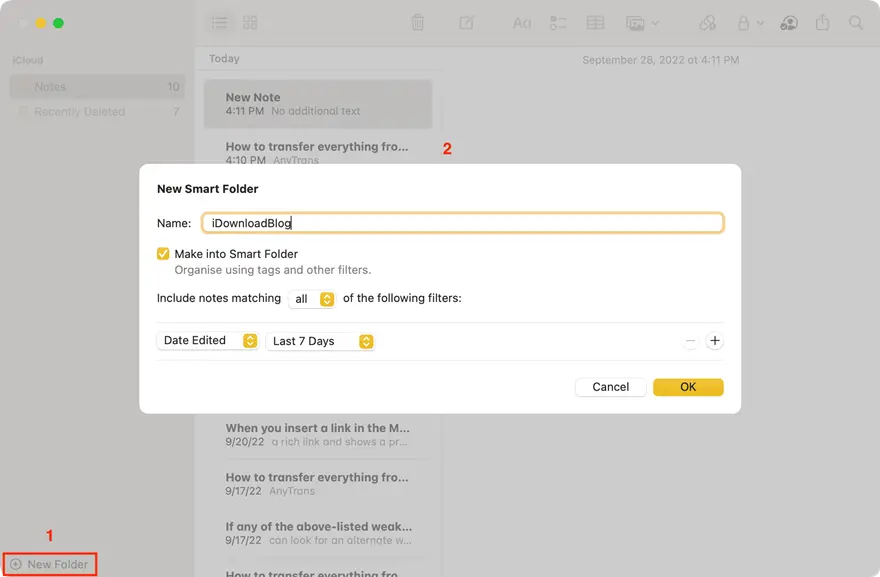Switch to gallery view icon

tap(250, 22)
